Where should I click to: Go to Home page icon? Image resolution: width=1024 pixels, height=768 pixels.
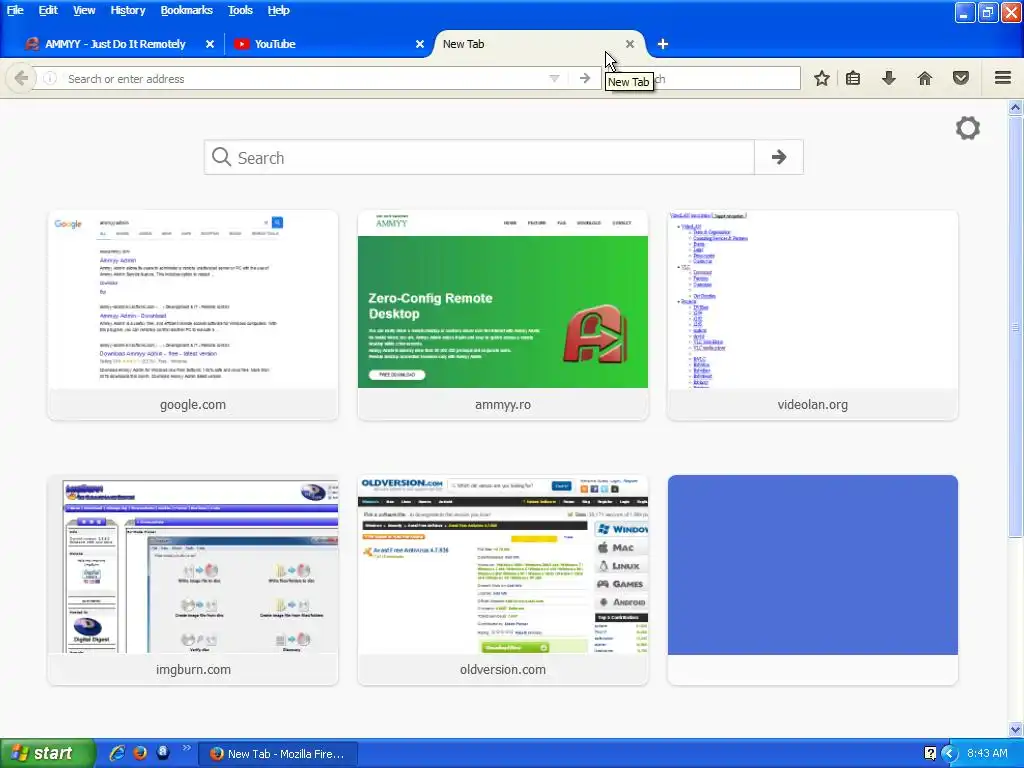[925, 78]
